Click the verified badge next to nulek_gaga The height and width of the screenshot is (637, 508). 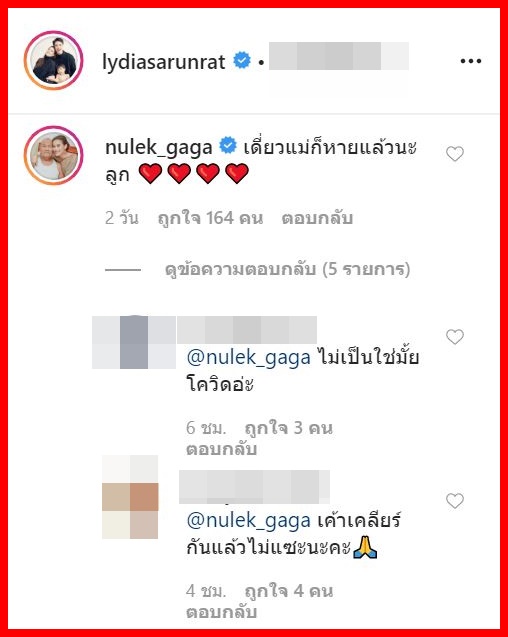(x=228, y=145)
